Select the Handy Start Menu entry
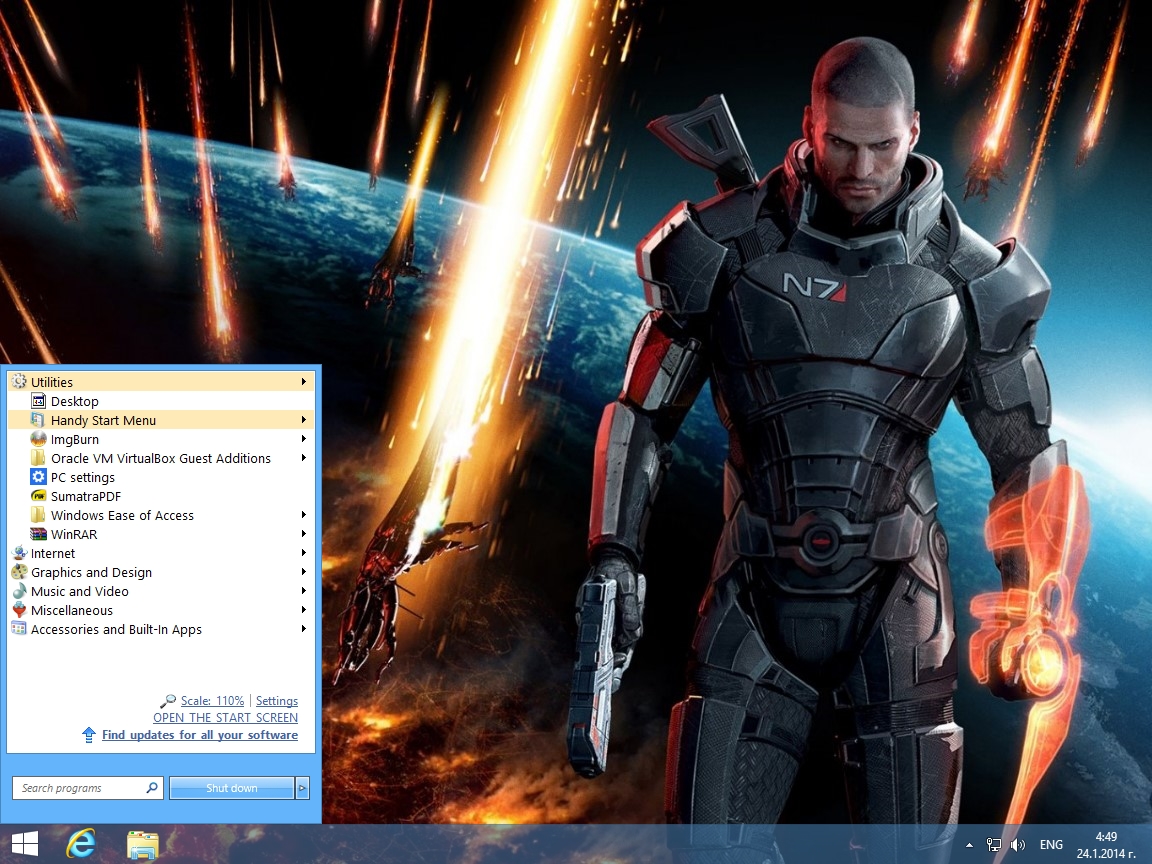The width and height of the screenshot is (1152, 864). (x=161, y=420)
